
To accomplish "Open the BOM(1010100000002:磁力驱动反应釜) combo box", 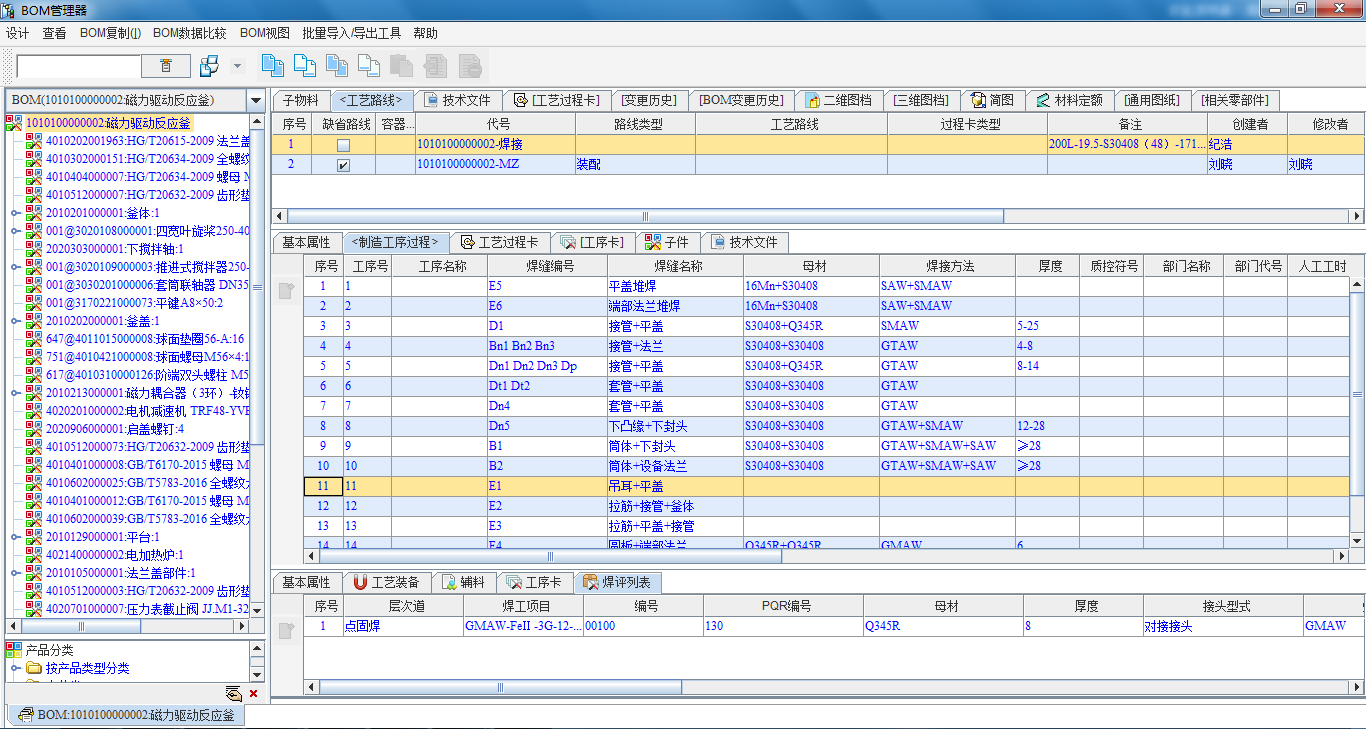I will 256,101.
